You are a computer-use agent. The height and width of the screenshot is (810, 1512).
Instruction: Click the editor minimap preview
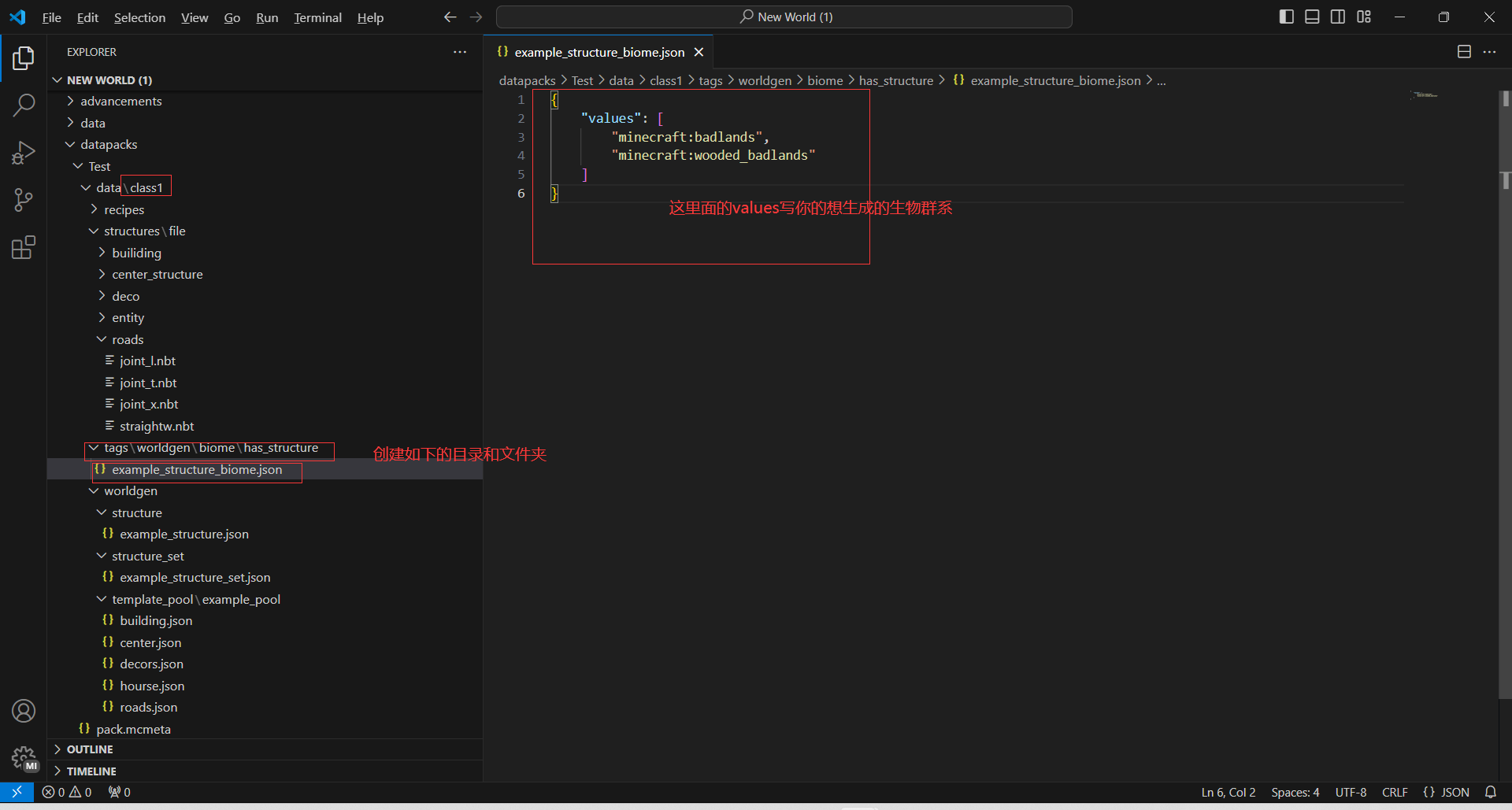(1425, 95)
